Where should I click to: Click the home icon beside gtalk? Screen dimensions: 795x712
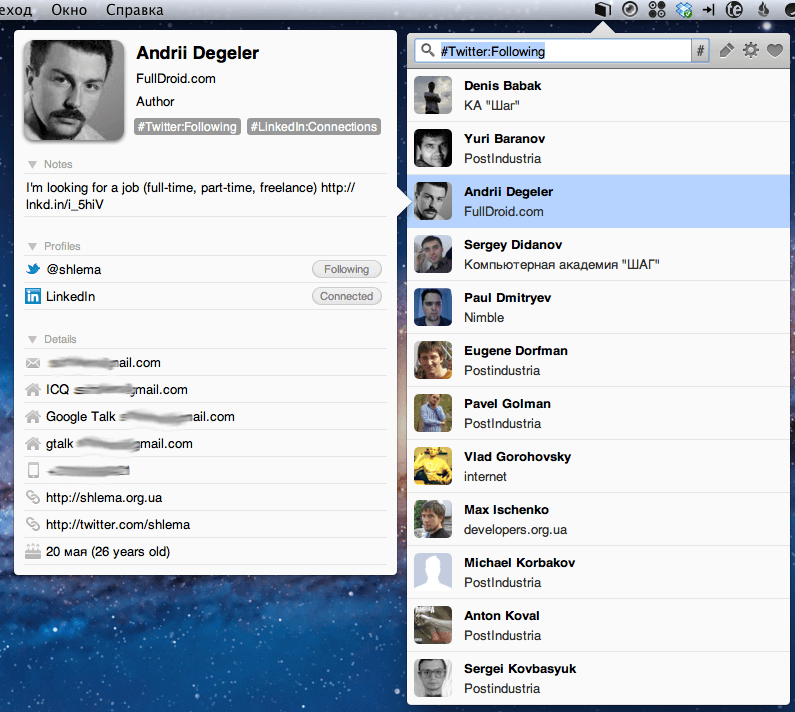tap(33, 444)
